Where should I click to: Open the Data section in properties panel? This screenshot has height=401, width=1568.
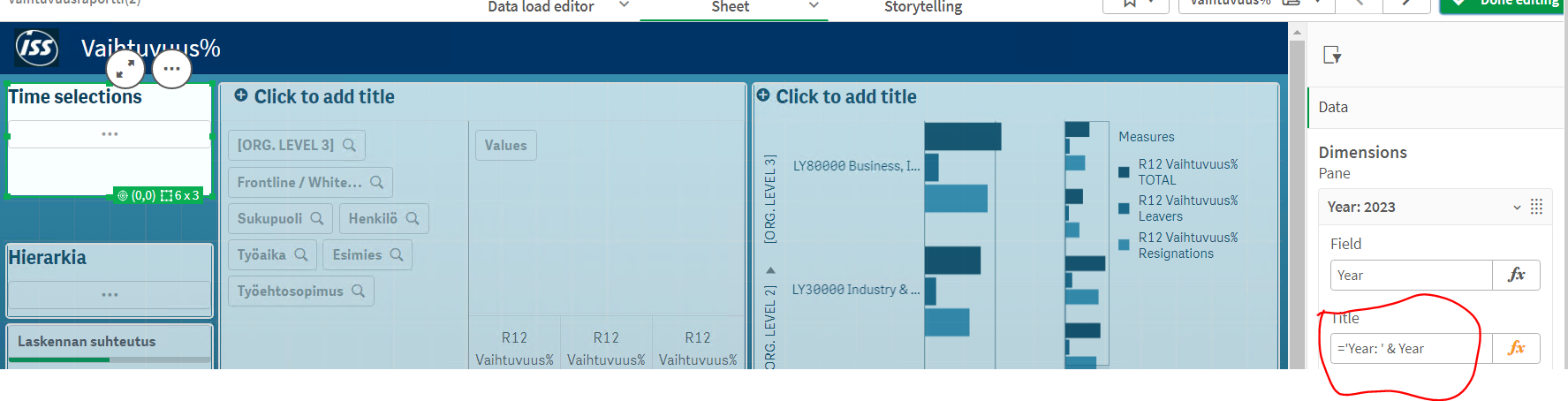(x=1333, y=107)
